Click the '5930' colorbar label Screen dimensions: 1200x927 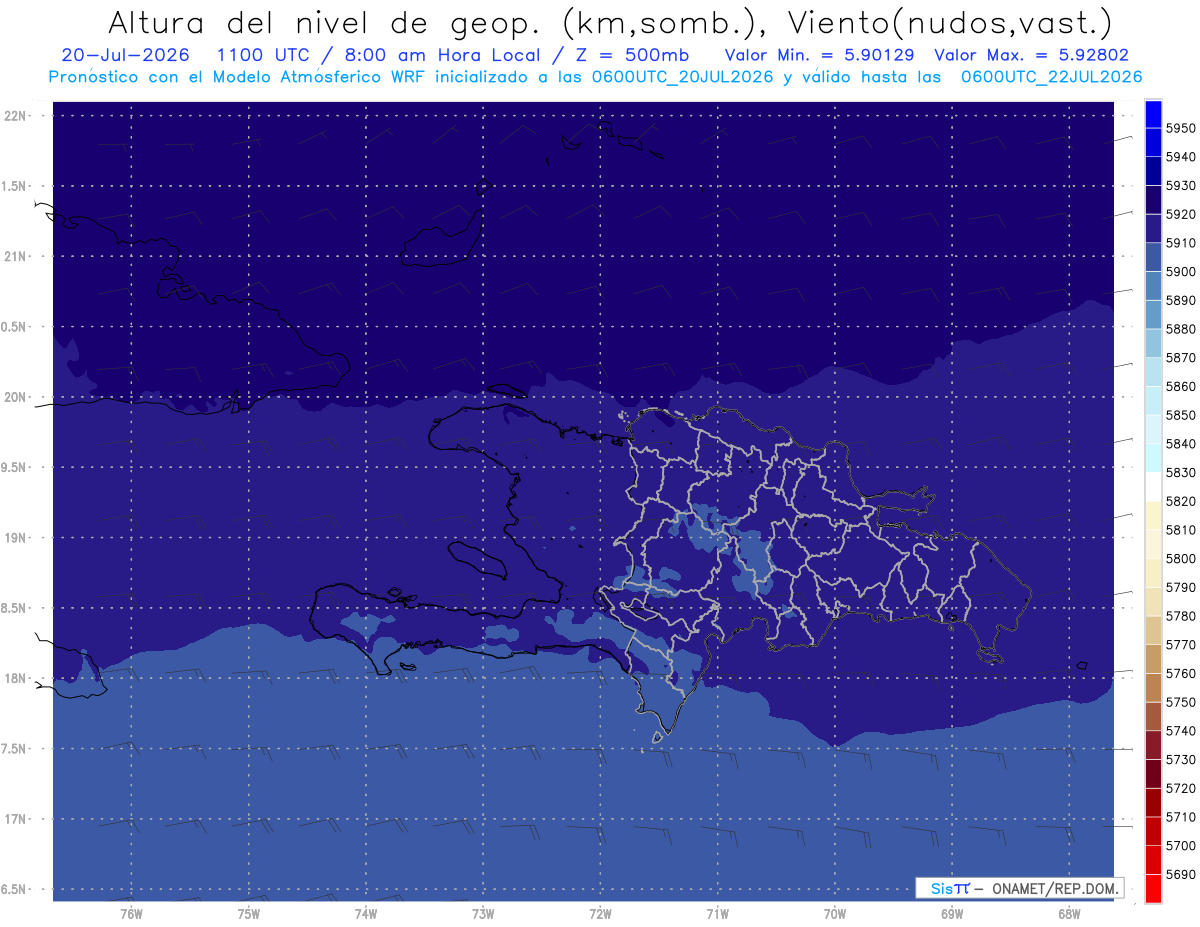coord(1181,186)
